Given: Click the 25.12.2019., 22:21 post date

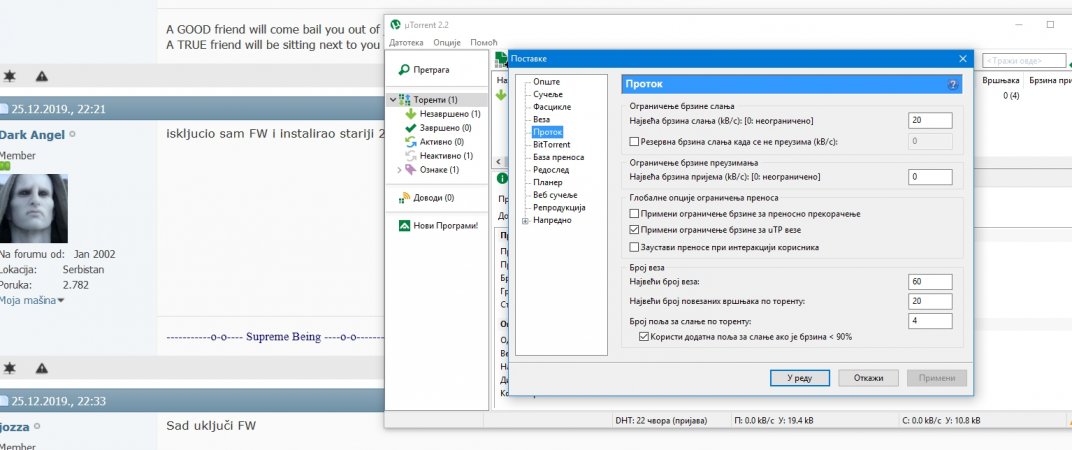Looking at the screenshot, I should [58, 109].
